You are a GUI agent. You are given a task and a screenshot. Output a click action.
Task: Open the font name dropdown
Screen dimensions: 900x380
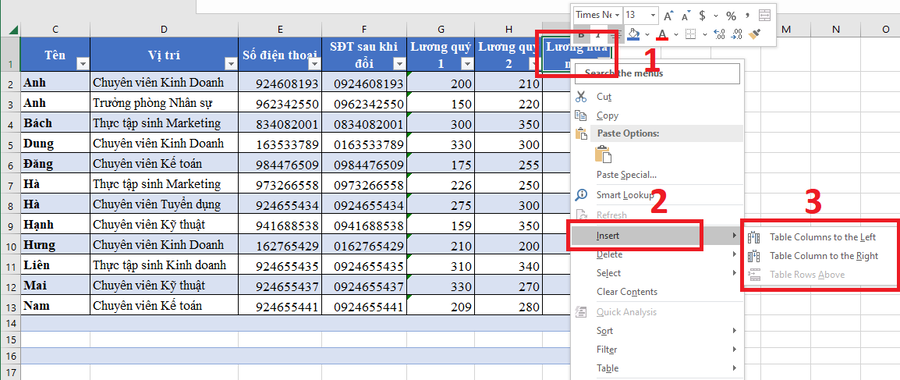point(617,15)
